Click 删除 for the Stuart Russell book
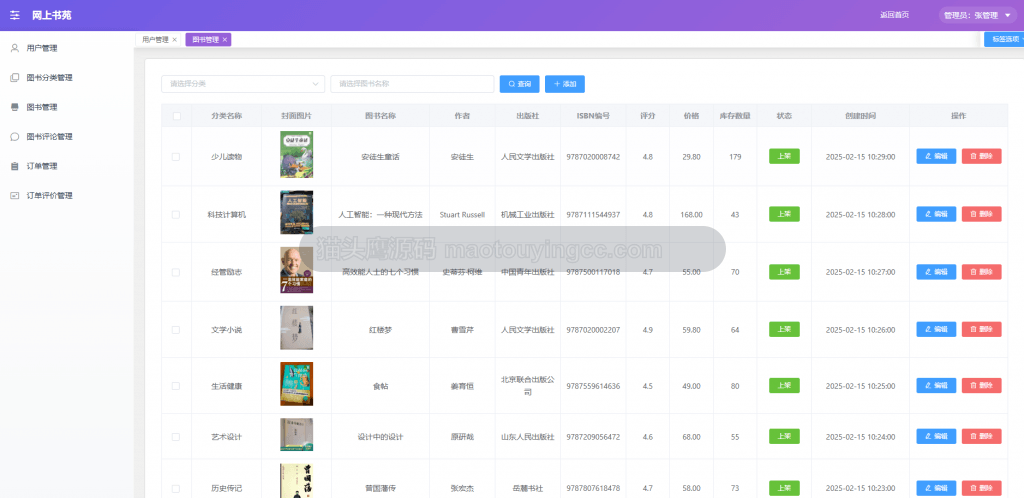 point(981,214)
